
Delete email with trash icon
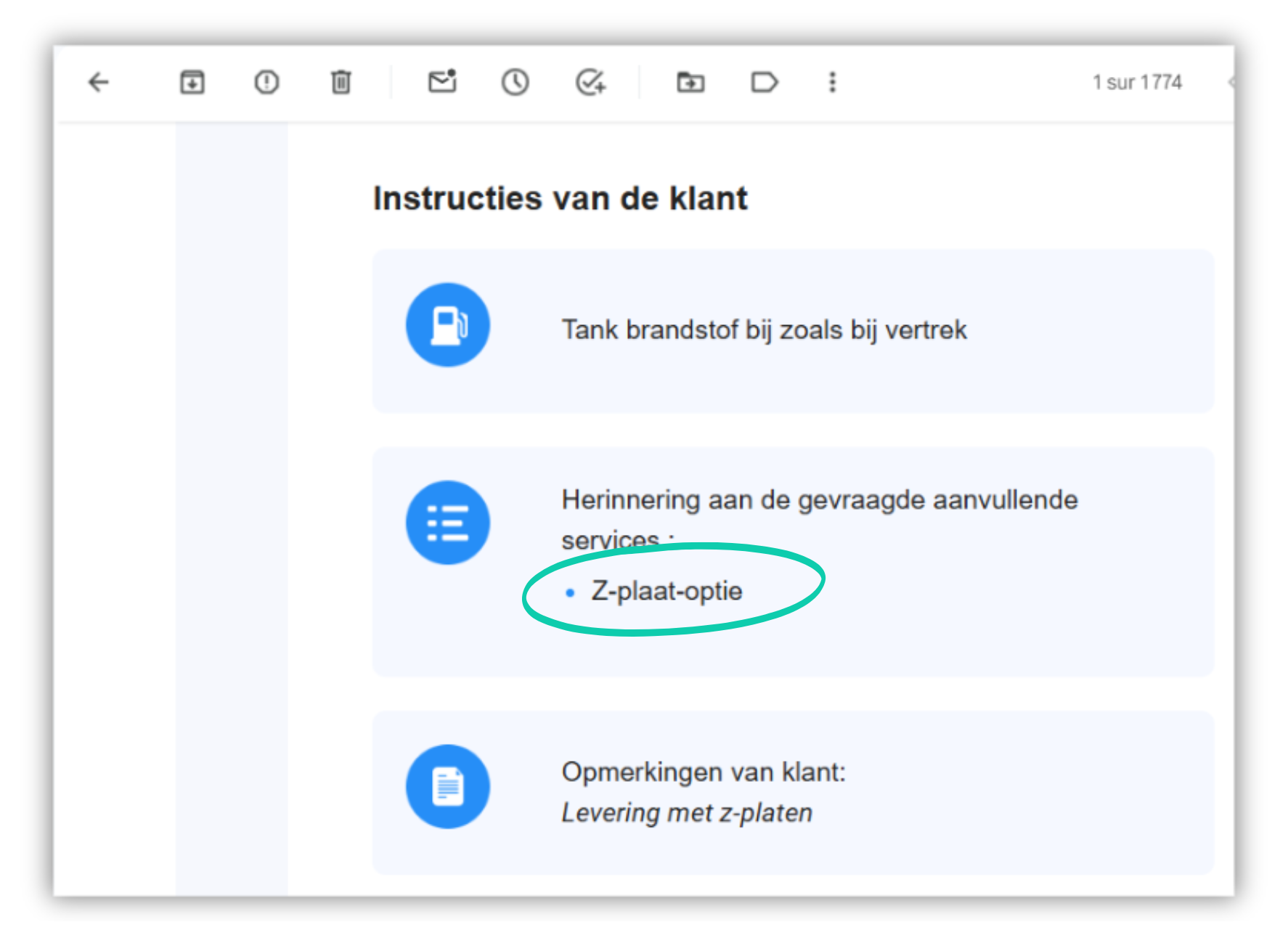[x=341, y=82]
